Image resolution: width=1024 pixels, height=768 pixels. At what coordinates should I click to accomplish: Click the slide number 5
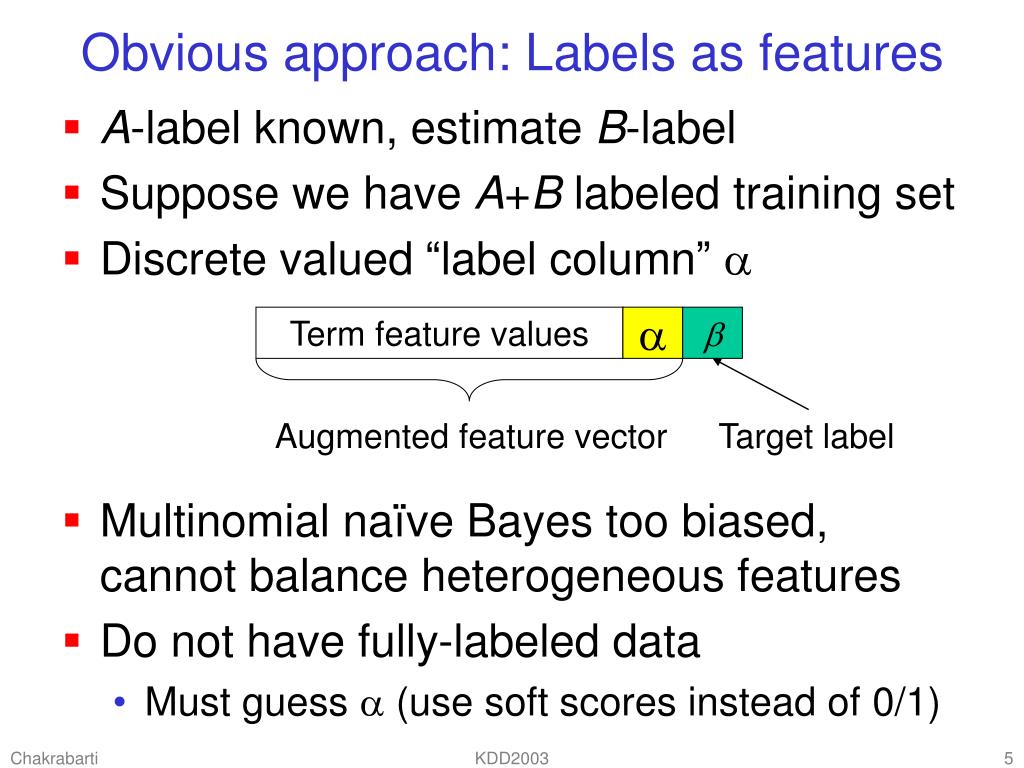tap(1008, 758)
